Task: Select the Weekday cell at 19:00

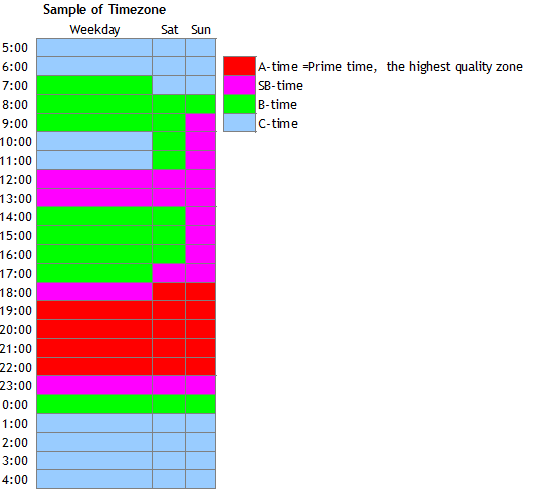Action: (94, 310)
